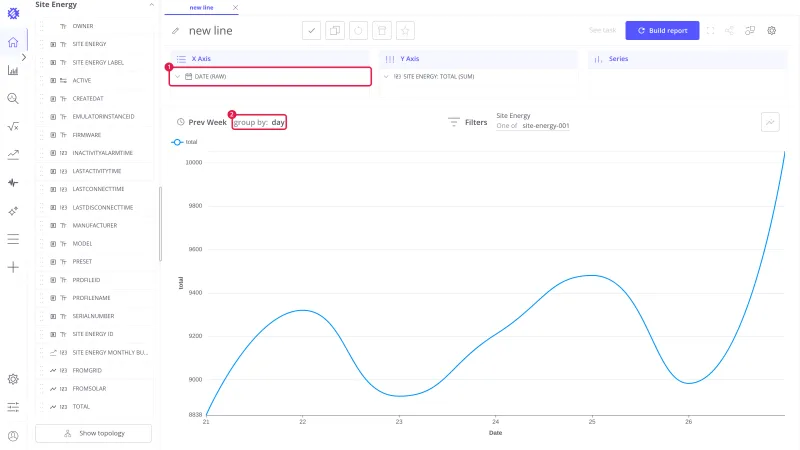The width and height of the screenshot is (800, 450).
Task: Click the fullscreen expand icon
Action: [710, 31]
